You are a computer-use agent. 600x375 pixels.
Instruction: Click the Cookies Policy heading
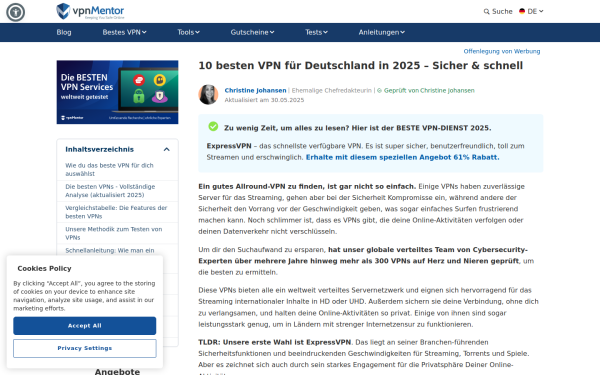click(x=44, y=268)
